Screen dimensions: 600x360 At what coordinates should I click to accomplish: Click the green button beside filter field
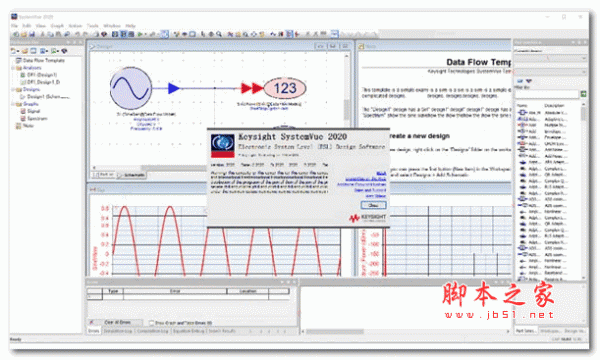pyautogui.click(x=584, y=94)
